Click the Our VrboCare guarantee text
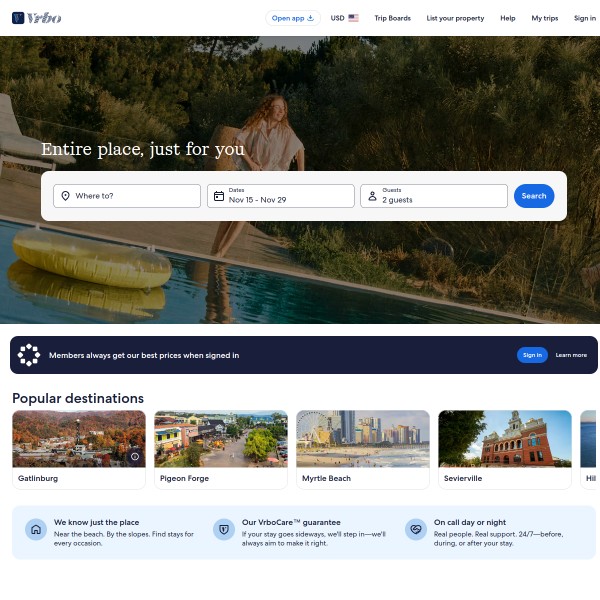This screenshot has height=600, width=600. (291, 522)
